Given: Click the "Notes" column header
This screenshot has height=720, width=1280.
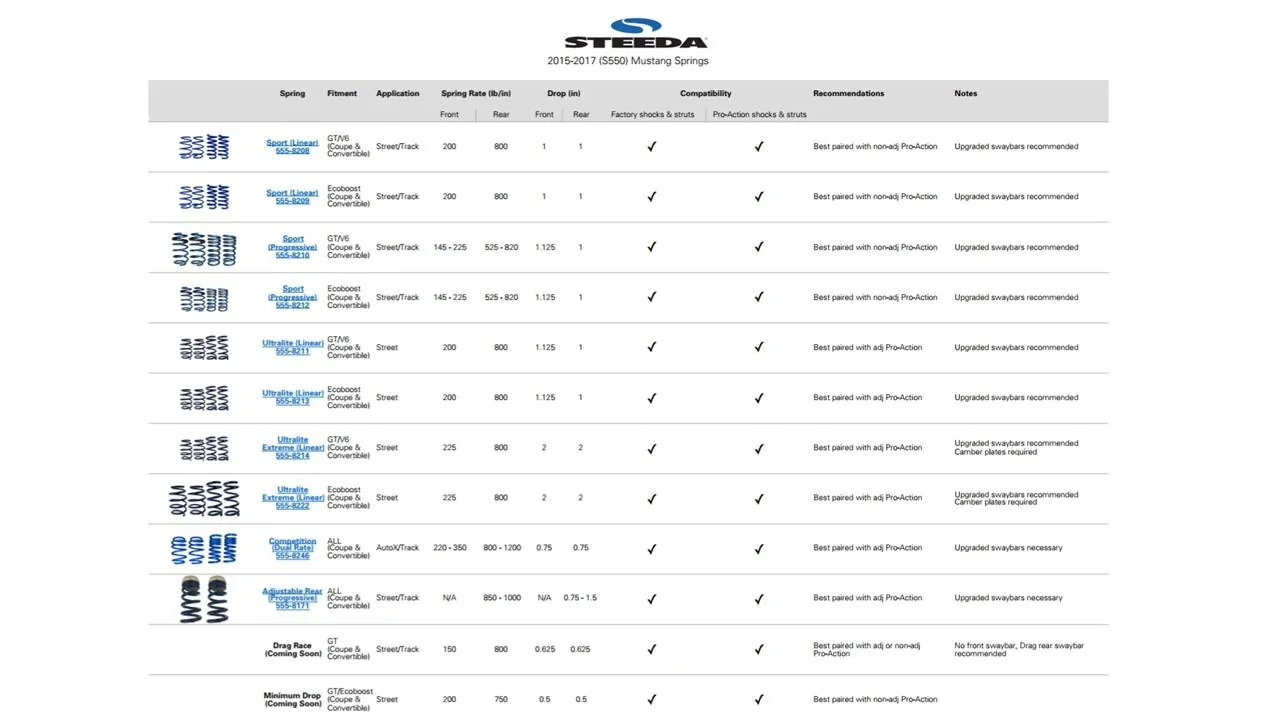Looking at the screenshot, I should tap(966, 94).
